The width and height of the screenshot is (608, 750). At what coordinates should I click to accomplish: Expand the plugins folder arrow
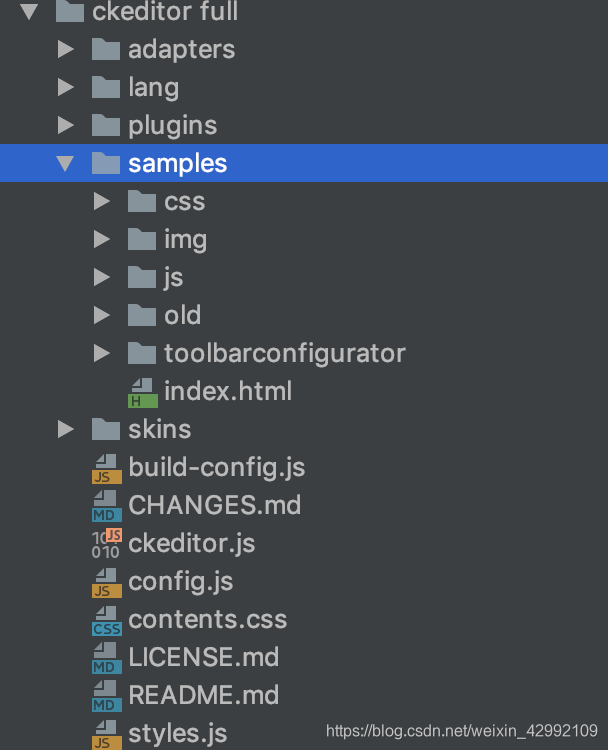click(x=66, y=125)
